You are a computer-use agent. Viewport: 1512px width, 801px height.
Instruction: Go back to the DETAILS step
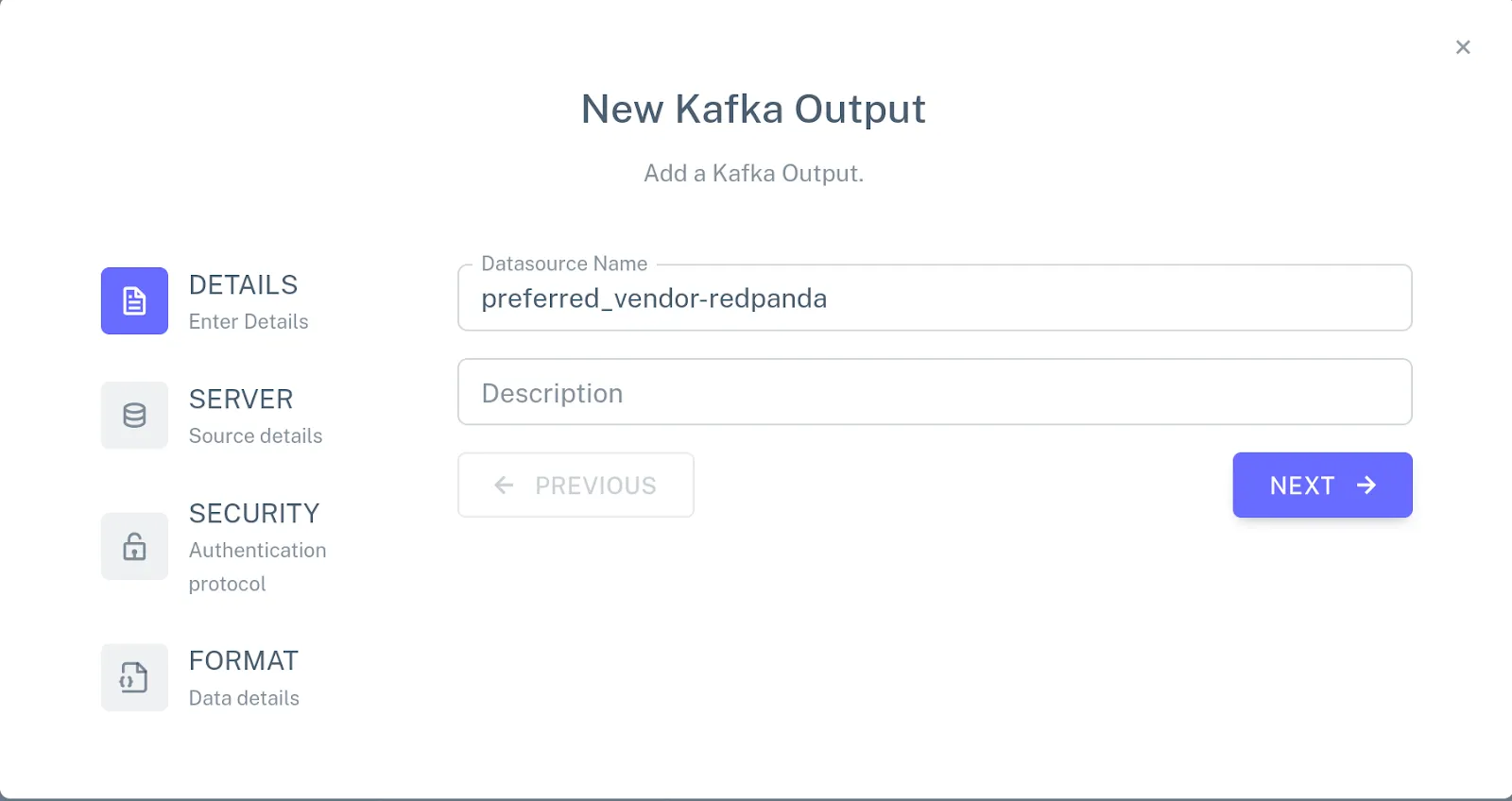243,284
